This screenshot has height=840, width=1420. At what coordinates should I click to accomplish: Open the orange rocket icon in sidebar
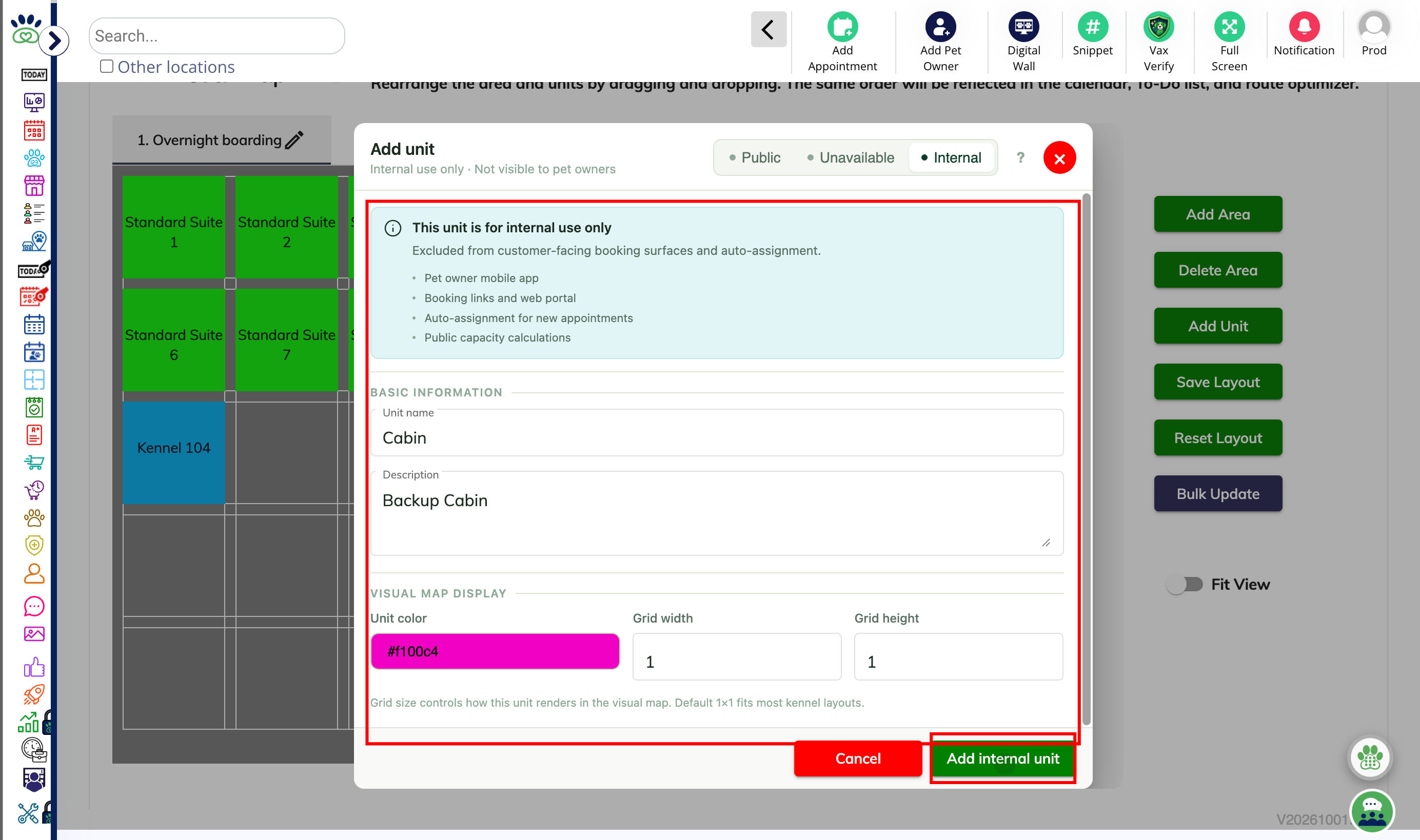(34, 694)
